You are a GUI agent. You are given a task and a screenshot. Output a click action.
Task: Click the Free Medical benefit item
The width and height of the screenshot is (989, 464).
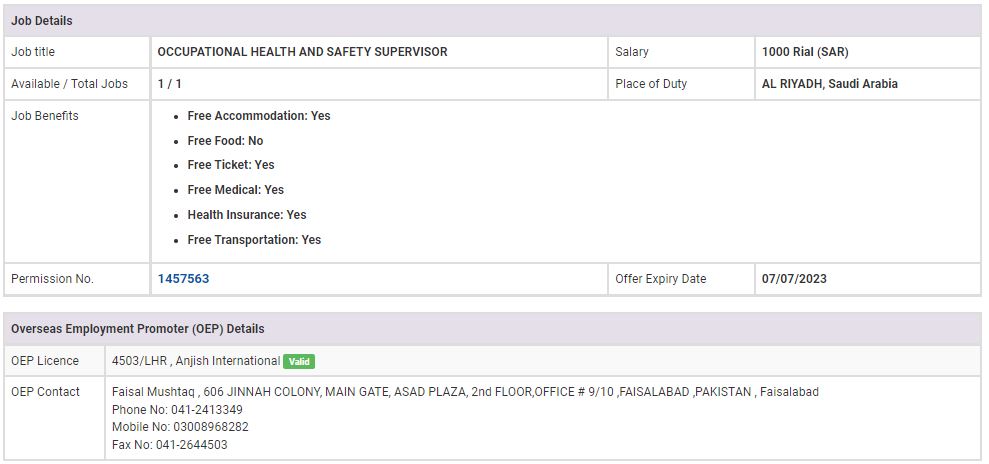(x=235, y=190)
